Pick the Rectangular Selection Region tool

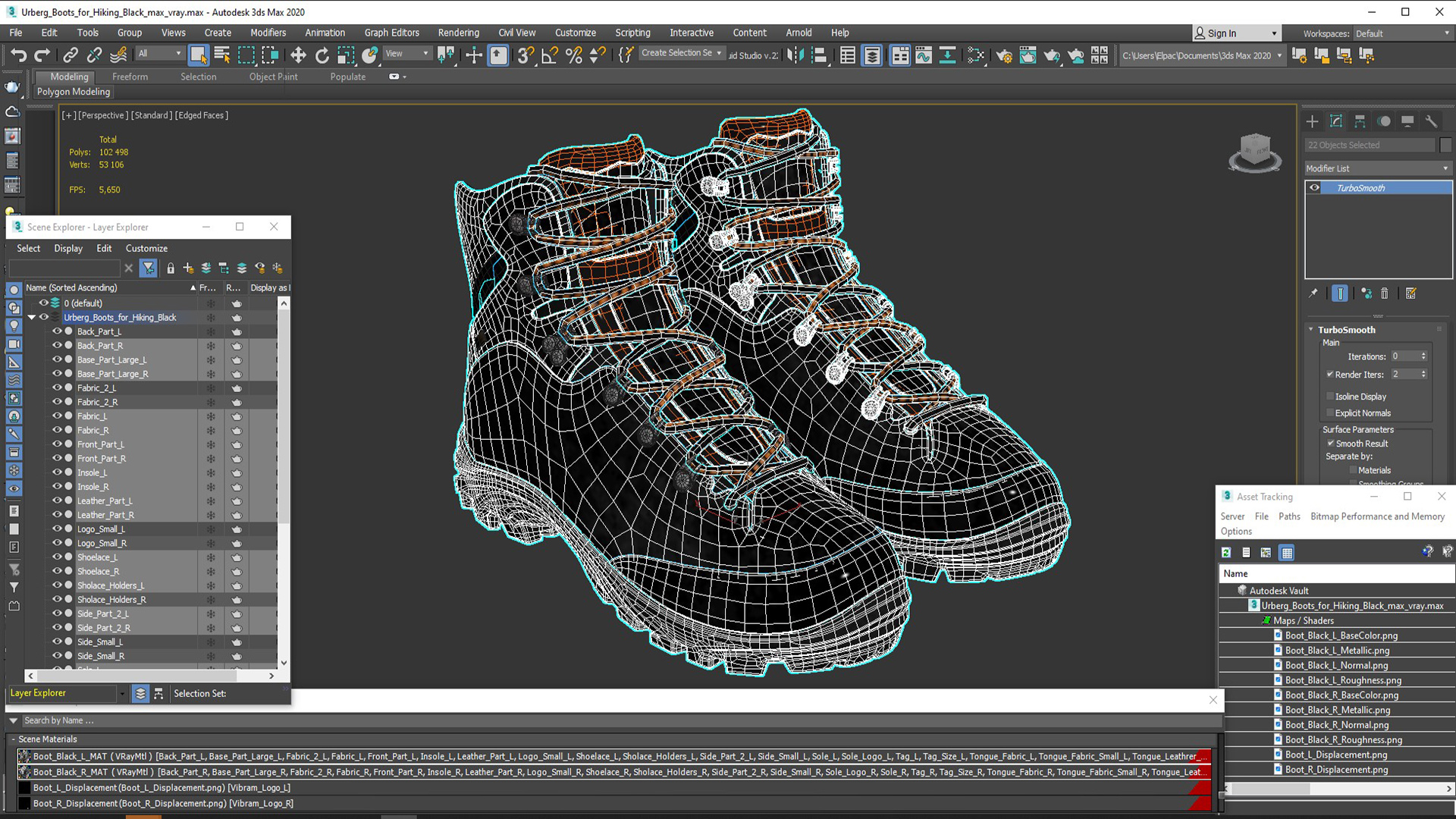[246, 55]
